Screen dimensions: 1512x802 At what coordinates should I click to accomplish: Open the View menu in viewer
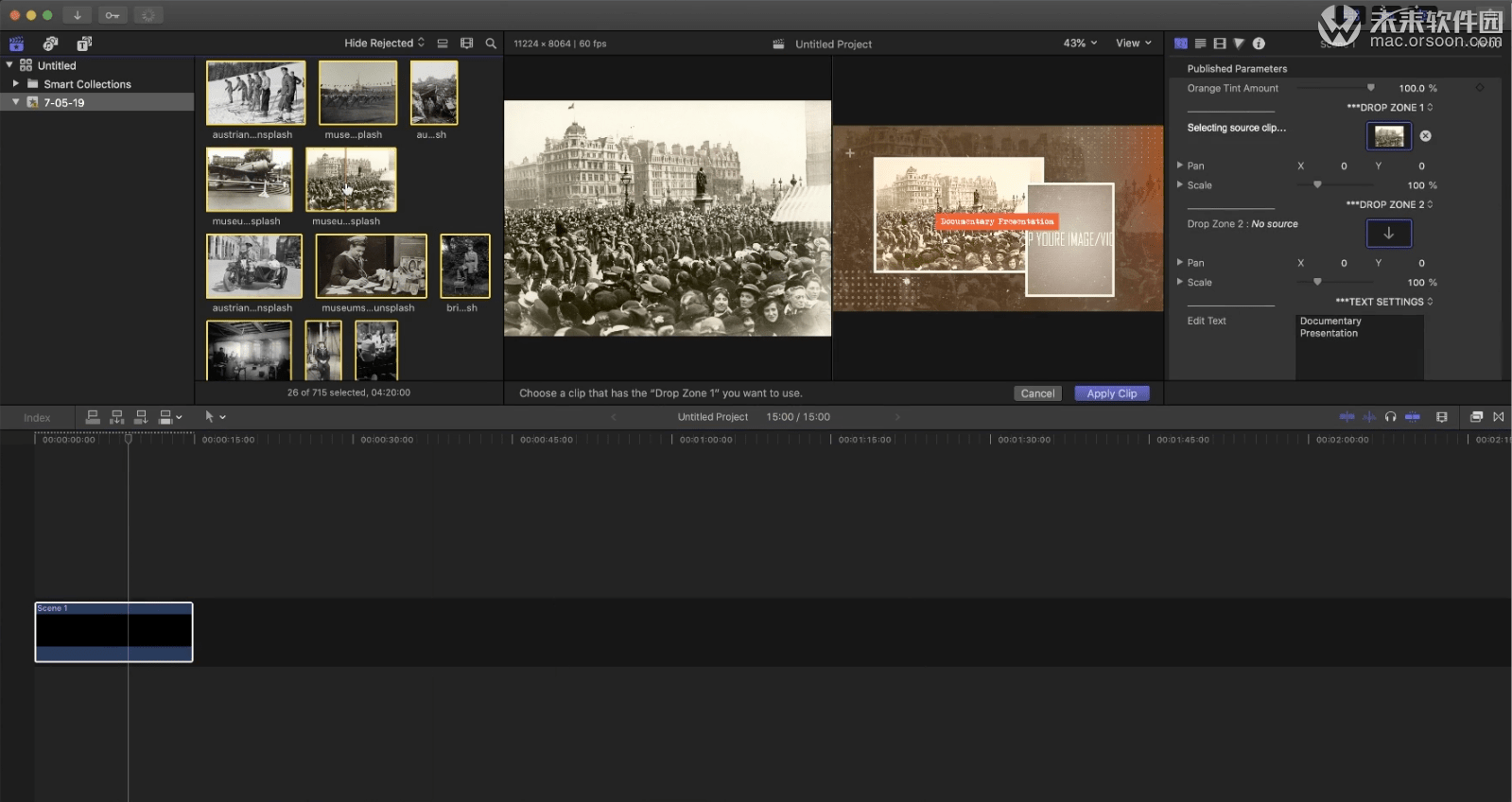(x=1133, y=44)
